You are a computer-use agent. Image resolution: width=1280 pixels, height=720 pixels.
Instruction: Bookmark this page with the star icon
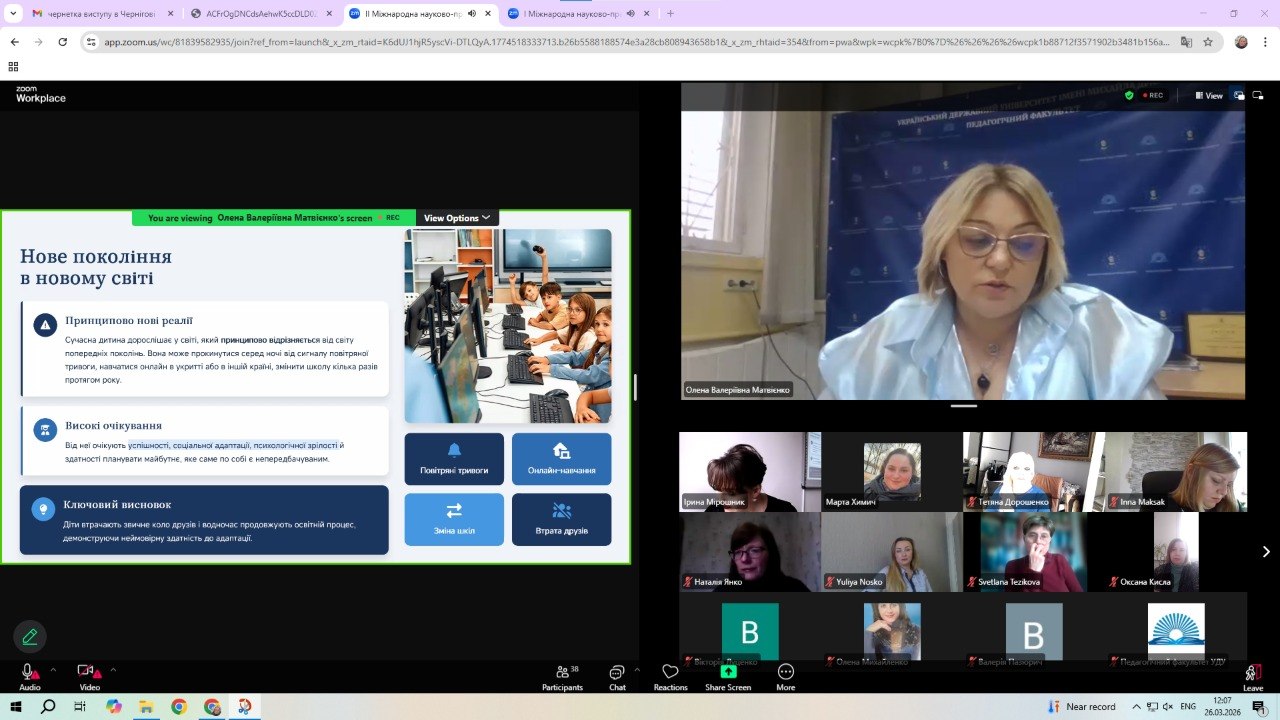(1208, 42)
